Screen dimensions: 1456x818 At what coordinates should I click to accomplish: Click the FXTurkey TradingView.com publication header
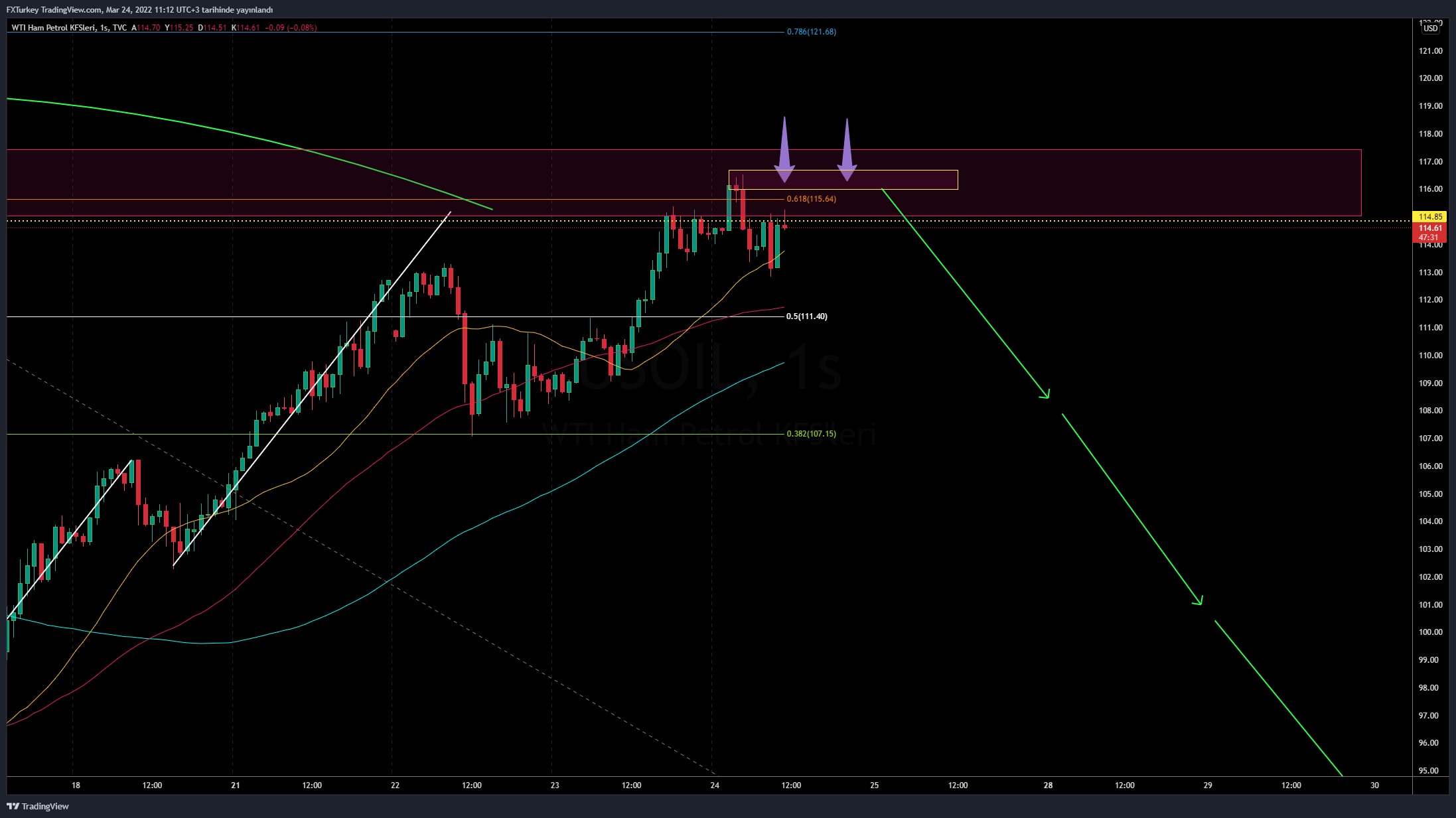pyautogui.click(x=139, y=10)
